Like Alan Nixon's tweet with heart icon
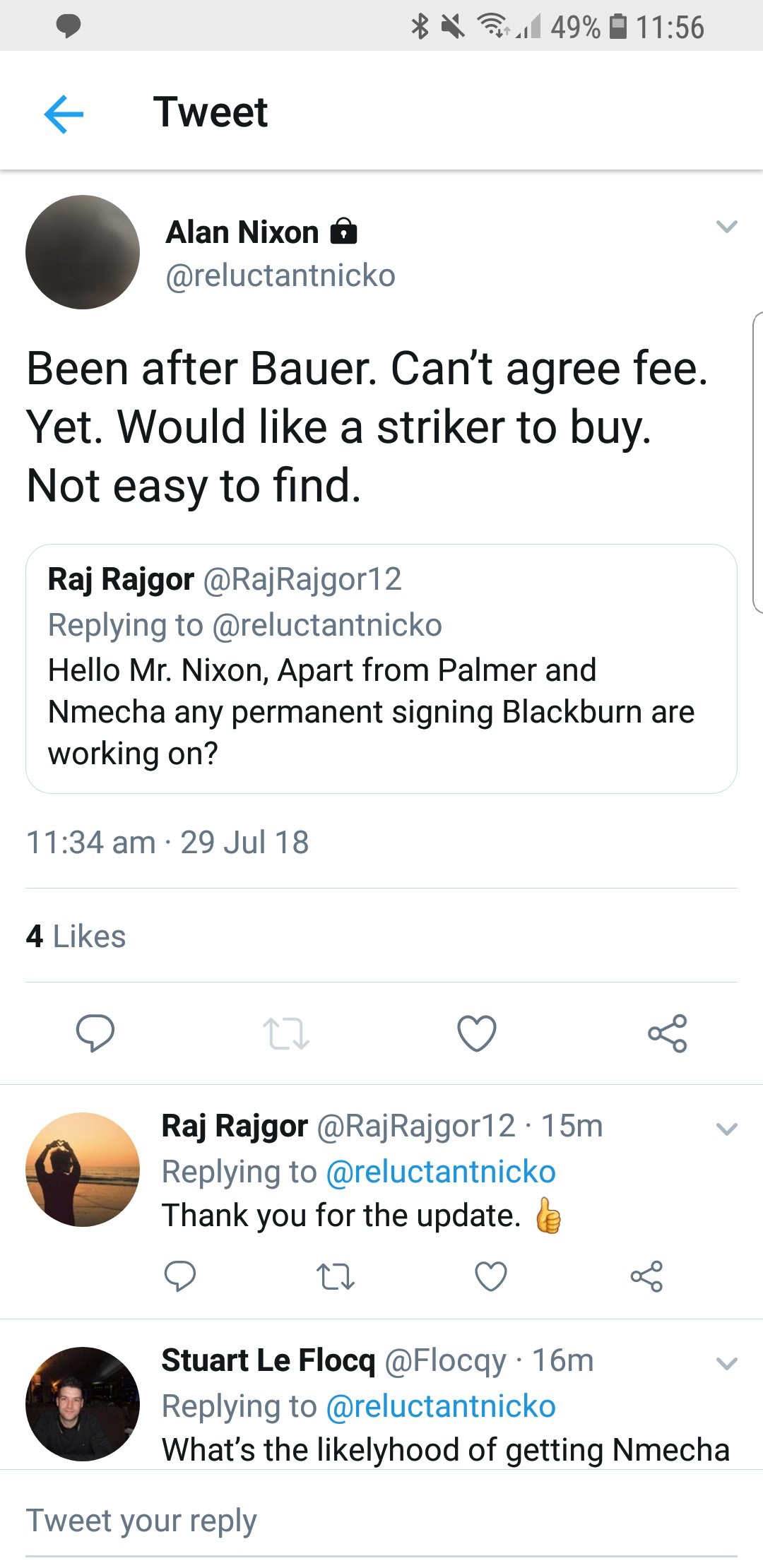The width and height of the screenshot is (763, 1568). click(477, 1033)
